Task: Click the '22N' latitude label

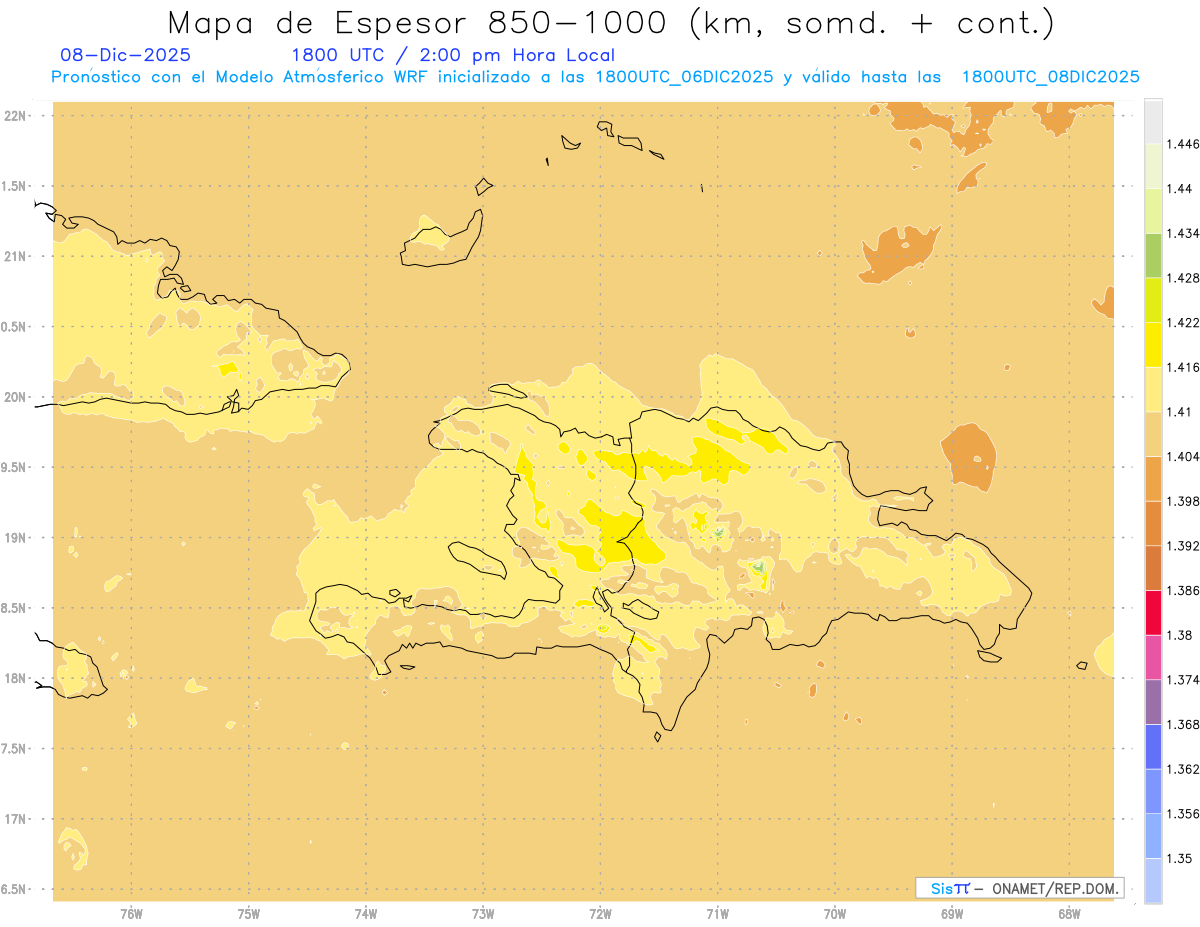Action: [x=15, y=115]
